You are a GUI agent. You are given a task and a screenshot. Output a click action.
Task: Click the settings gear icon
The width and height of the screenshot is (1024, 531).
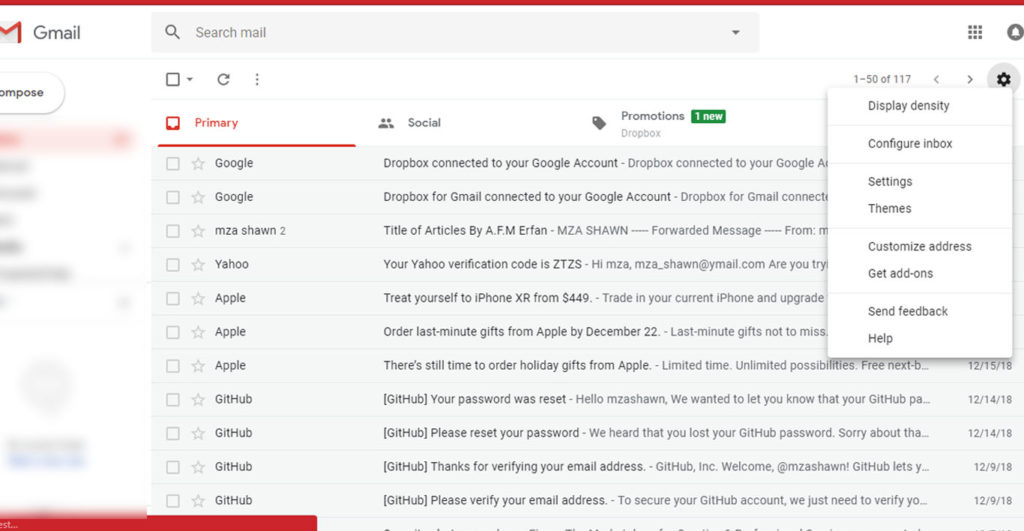[x=1003, y=79]
